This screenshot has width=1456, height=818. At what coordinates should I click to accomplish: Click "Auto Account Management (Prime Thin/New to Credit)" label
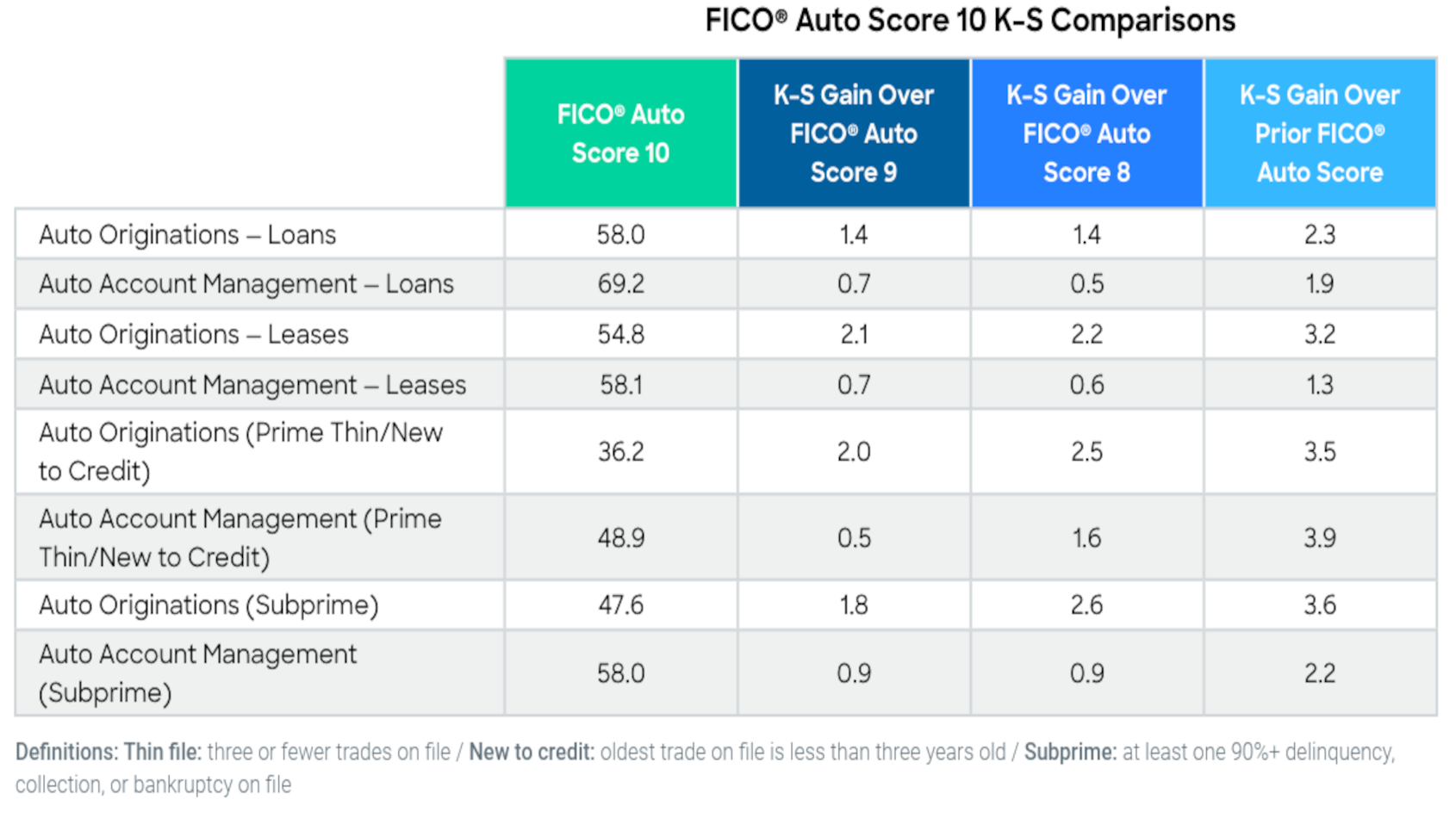pos(240,537)
